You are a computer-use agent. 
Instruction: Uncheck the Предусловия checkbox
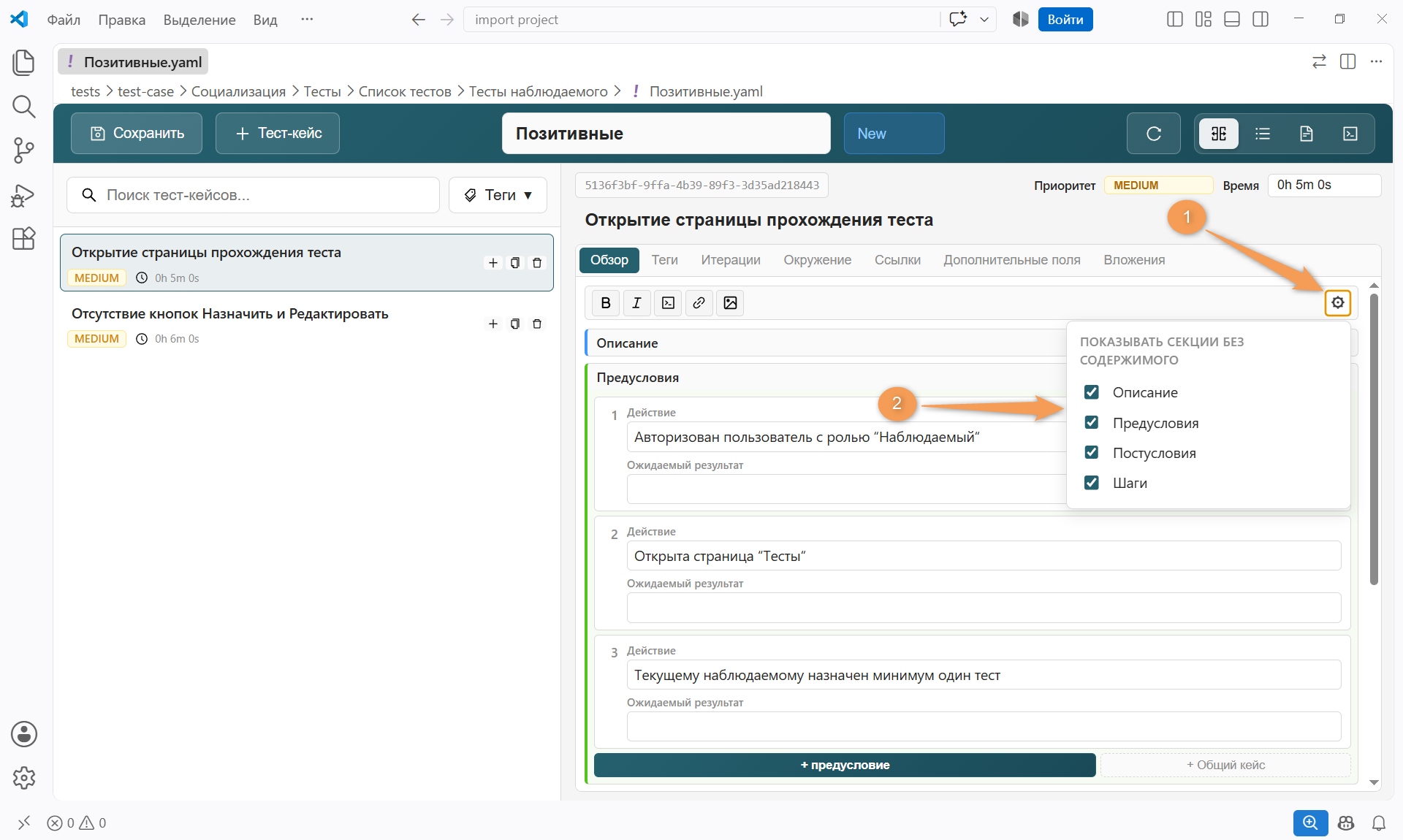1092,422
